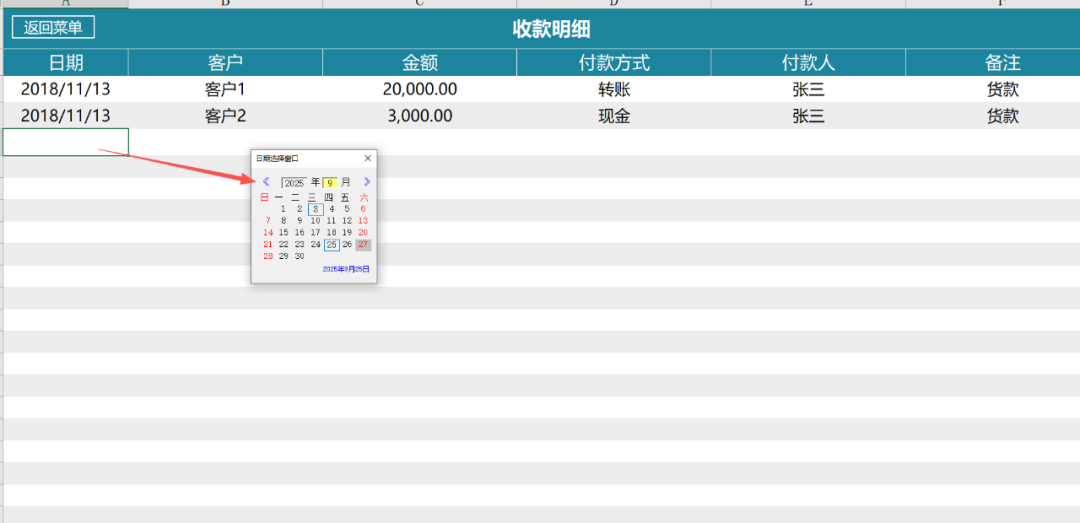1080x523 pixels.
Task: Click the 付款方式 column header
Action: click(614, 63)
